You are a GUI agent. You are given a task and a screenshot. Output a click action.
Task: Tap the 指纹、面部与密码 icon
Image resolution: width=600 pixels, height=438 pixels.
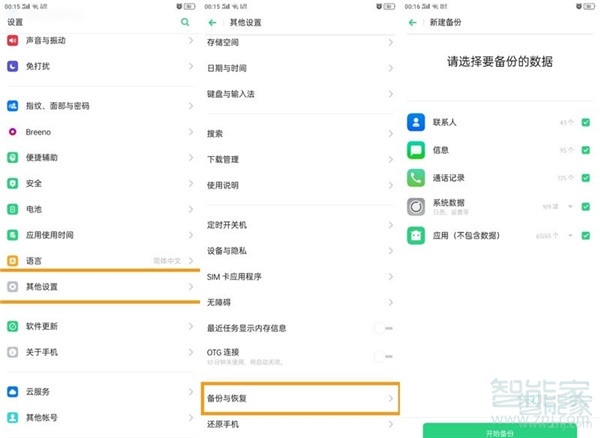pos(13,106)
